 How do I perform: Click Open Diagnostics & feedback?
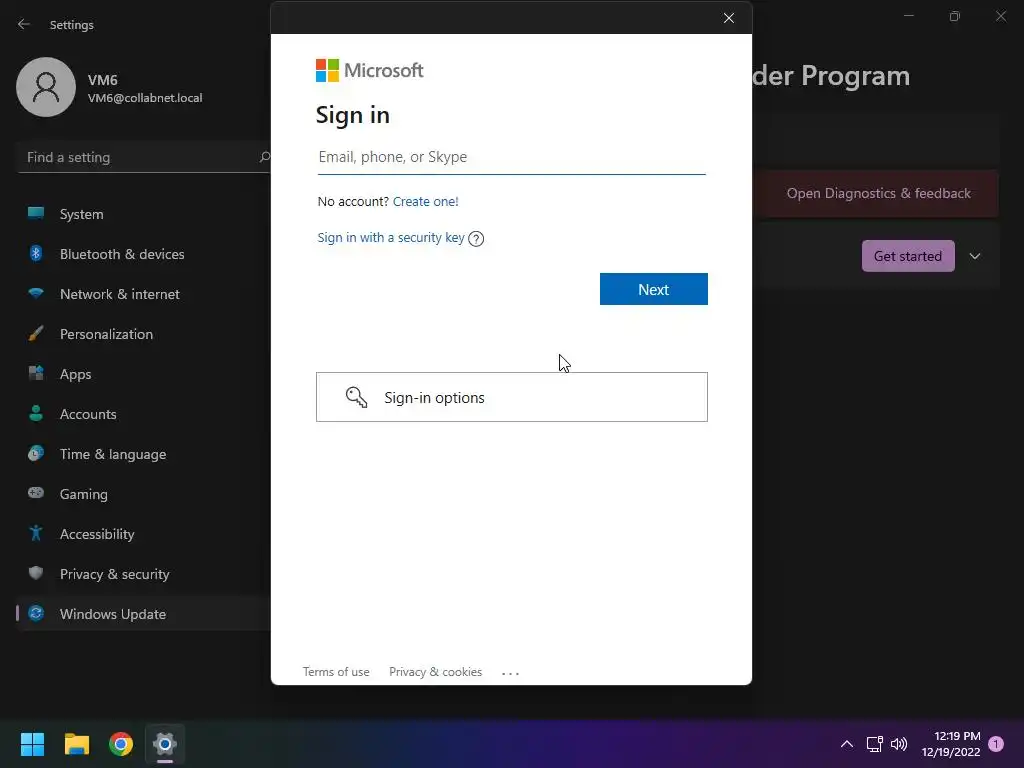(878, 193)
